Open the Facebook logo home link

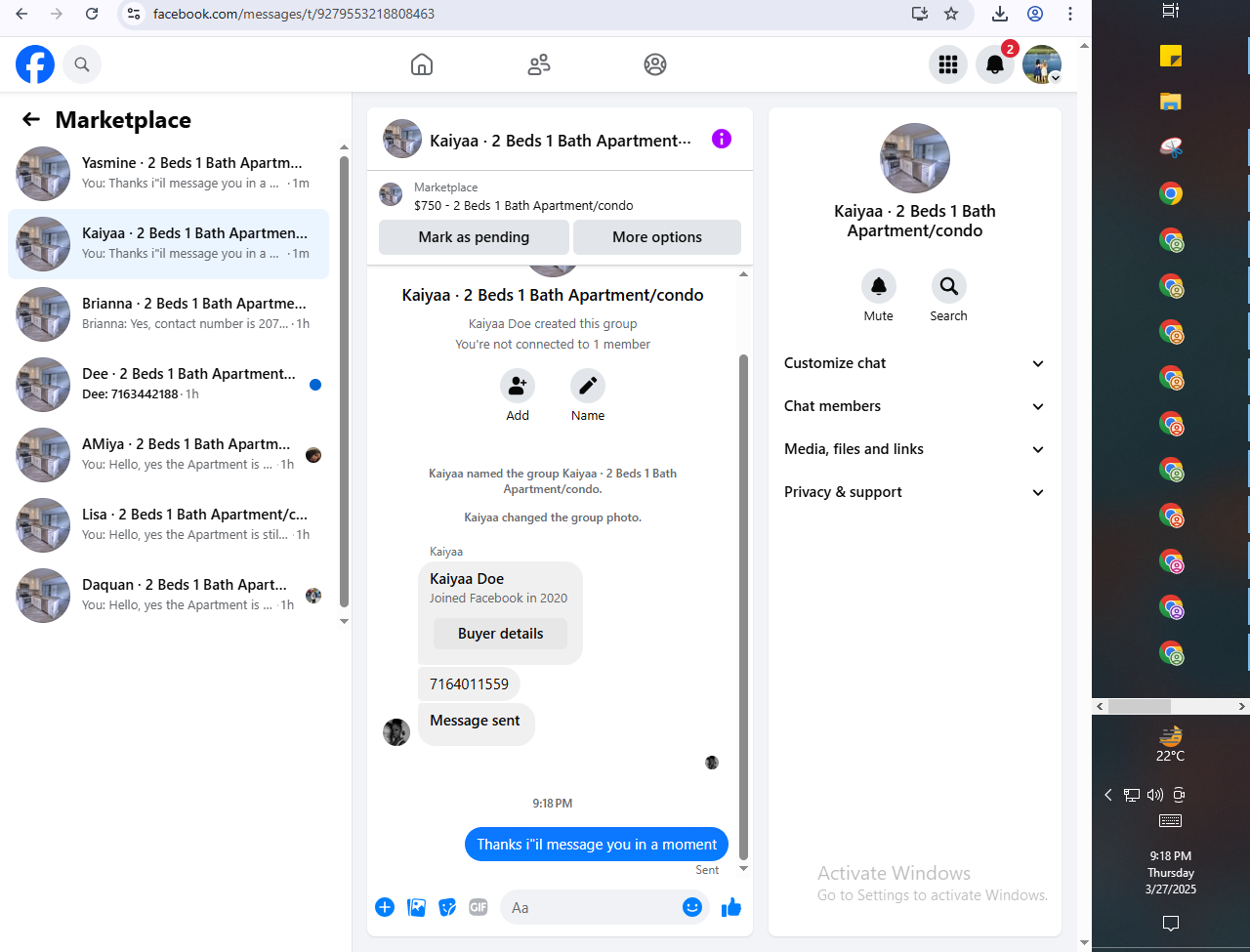(35, 64)
